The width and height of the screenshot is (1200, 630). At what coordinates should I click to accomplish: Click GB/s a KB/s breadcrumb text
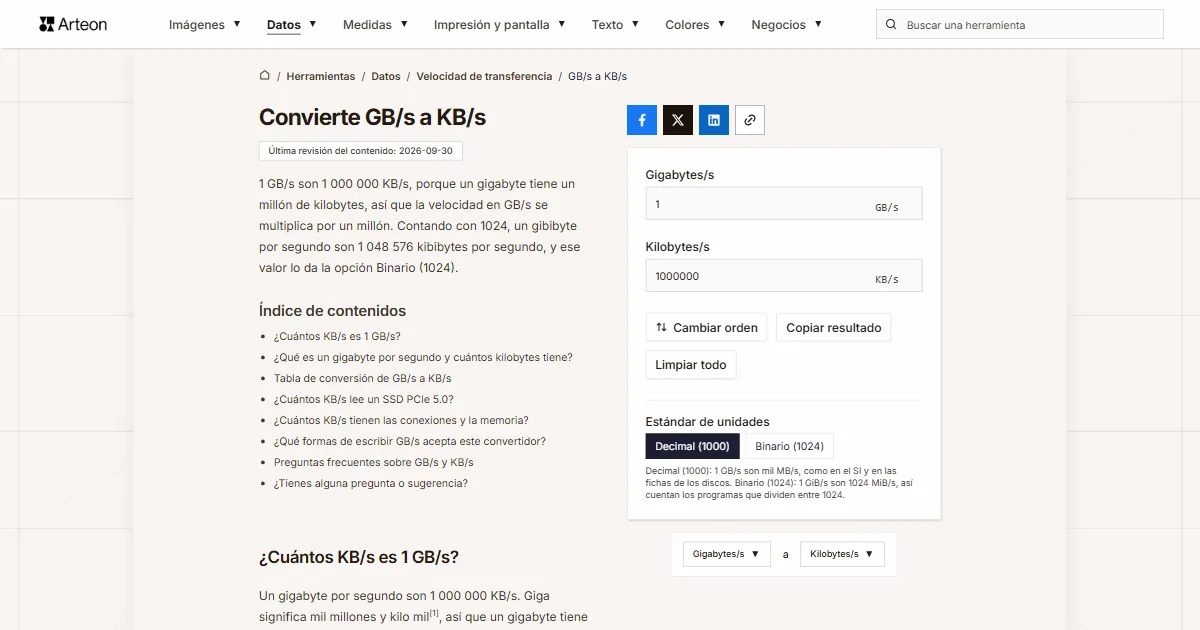(x=598, y=76)
